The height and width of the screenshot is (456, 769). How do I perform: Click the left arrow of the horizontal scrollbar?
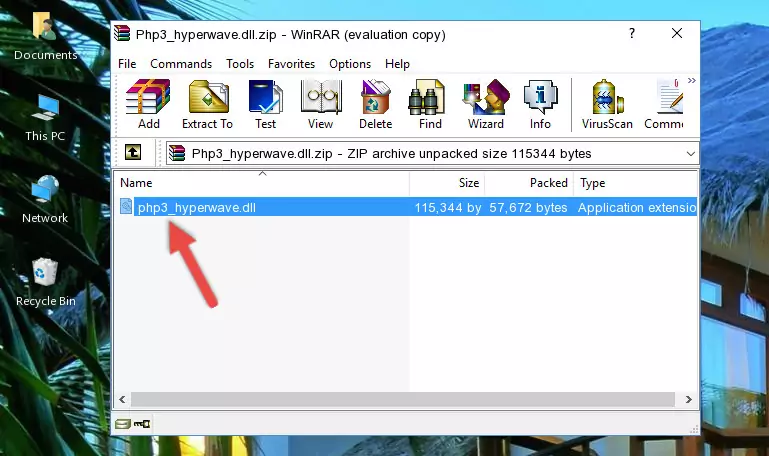pyautogui.click(x=122, y=399)
